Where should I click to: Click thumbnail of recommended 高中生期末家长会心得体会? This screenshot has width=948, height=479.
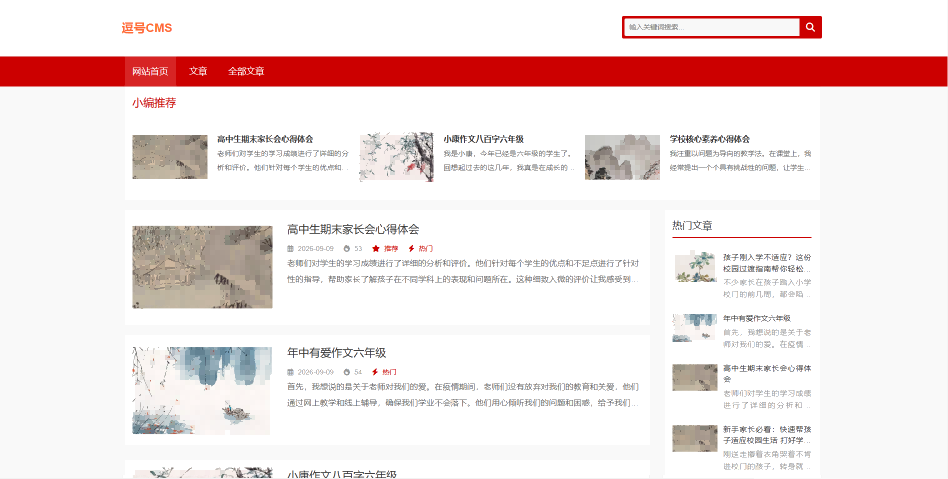(170, 157)
